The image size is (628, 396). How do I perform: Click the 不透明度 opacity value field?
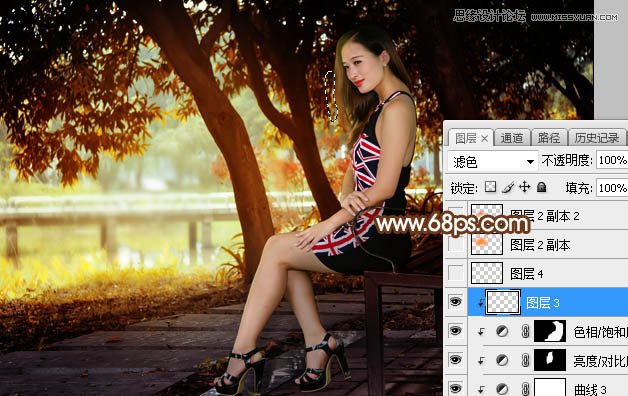(612, 161)
